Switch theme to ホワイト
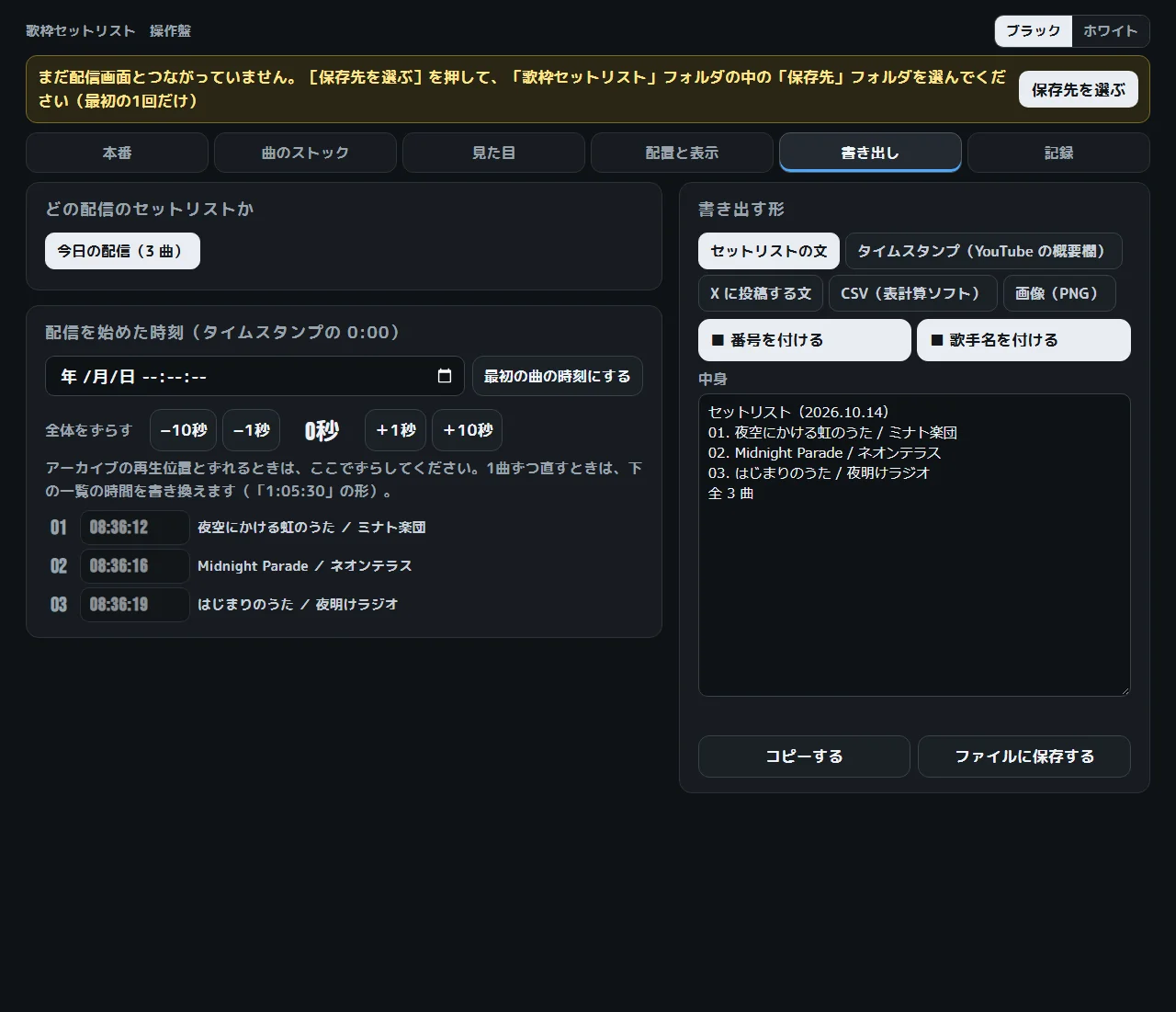 tap(1111, 31)
